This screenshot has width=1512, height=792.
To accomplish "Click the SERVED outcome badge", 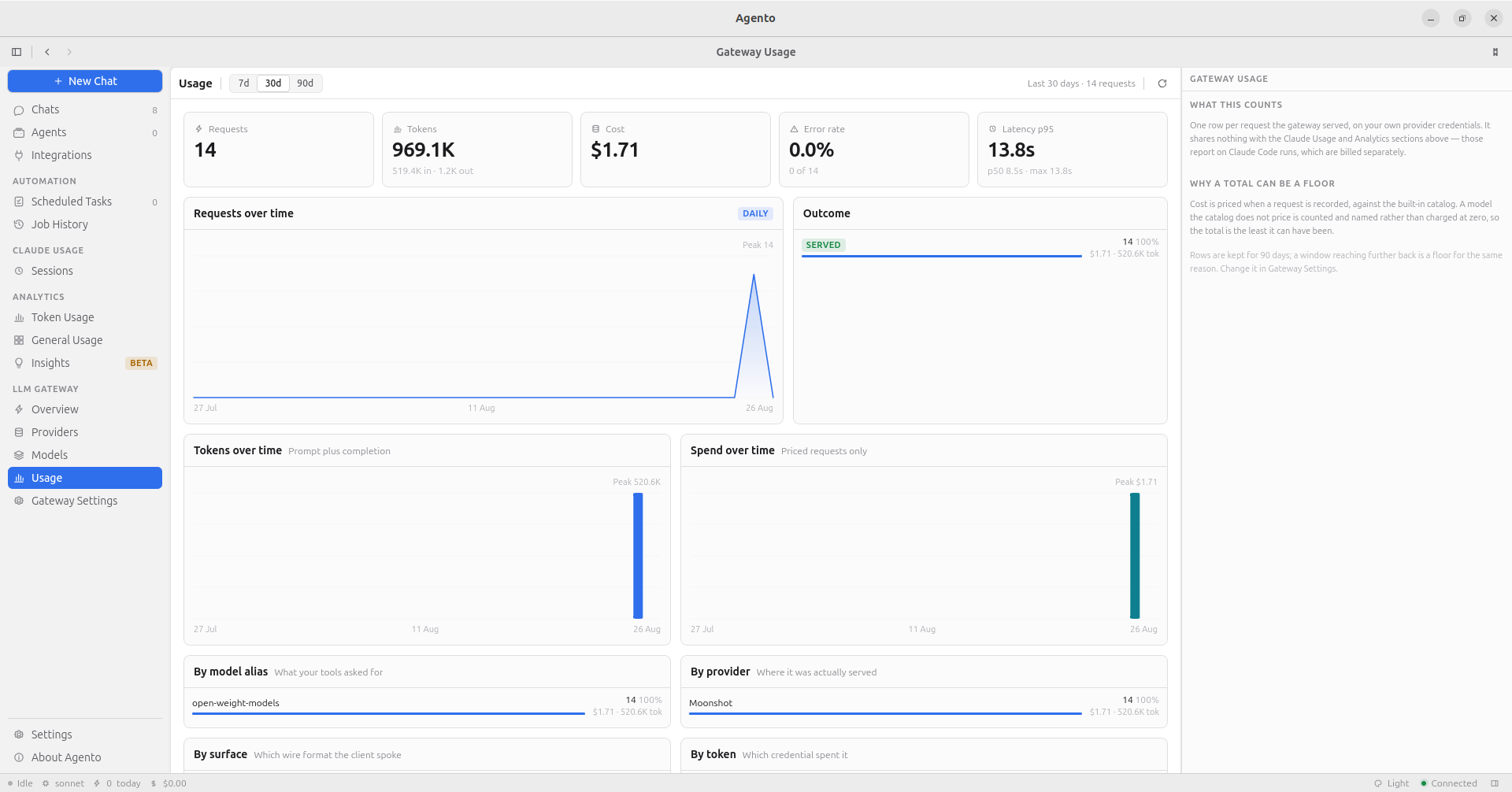I will point(823,246).
